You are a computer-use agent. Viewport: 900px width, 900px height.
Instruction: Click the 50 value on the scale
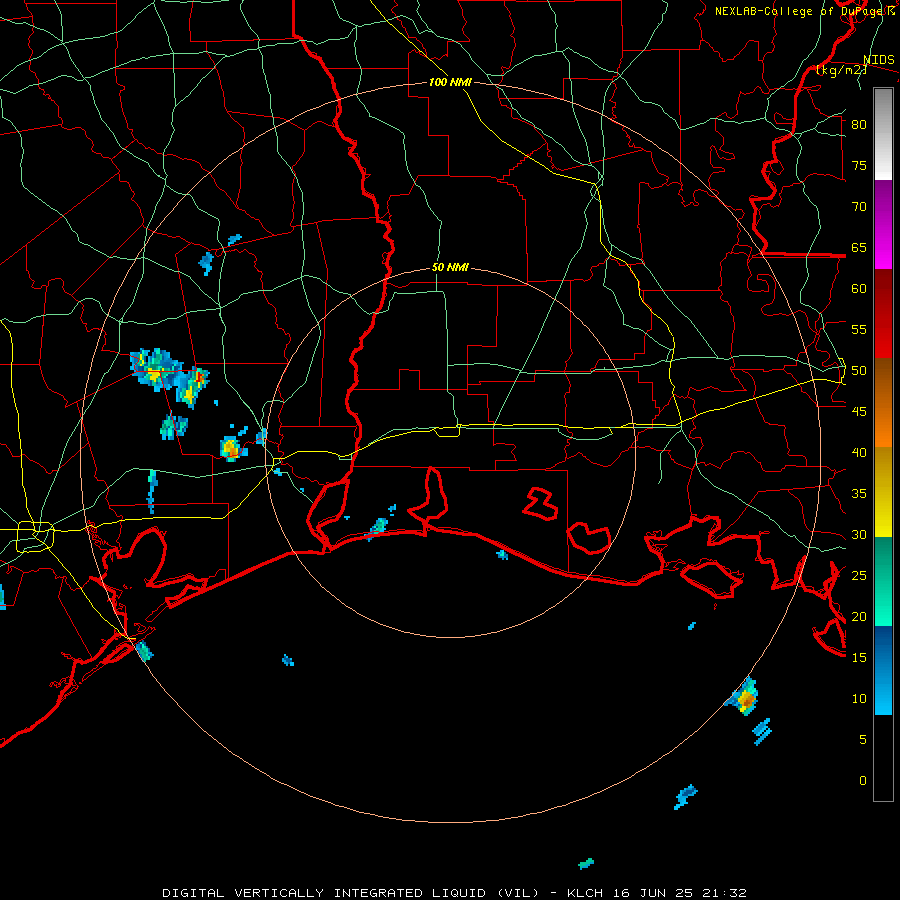(859, 371)
